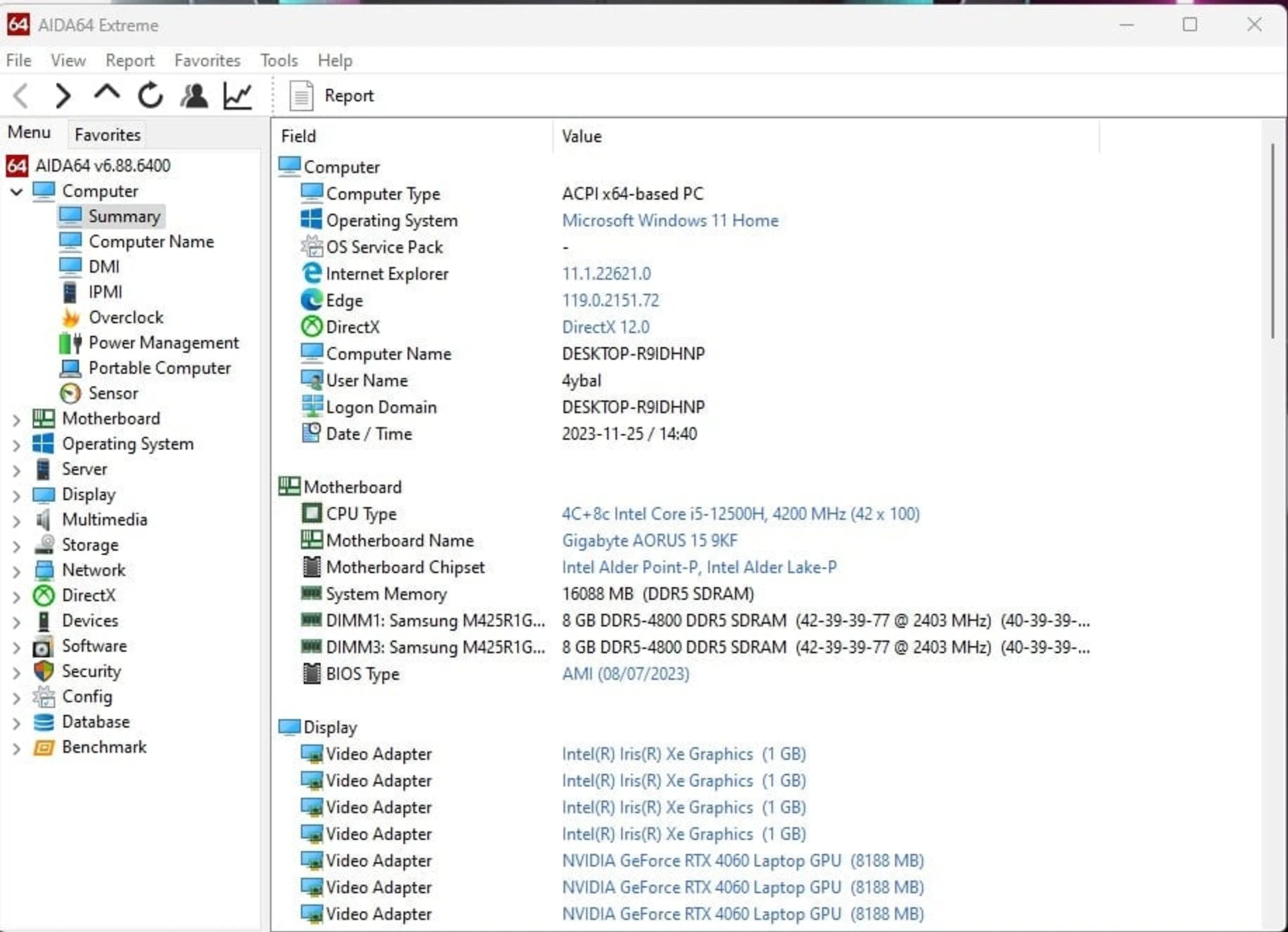Click the Portable Computer laptop icon
Viewport: 1288px width, 932px height.
coord(70,368)
